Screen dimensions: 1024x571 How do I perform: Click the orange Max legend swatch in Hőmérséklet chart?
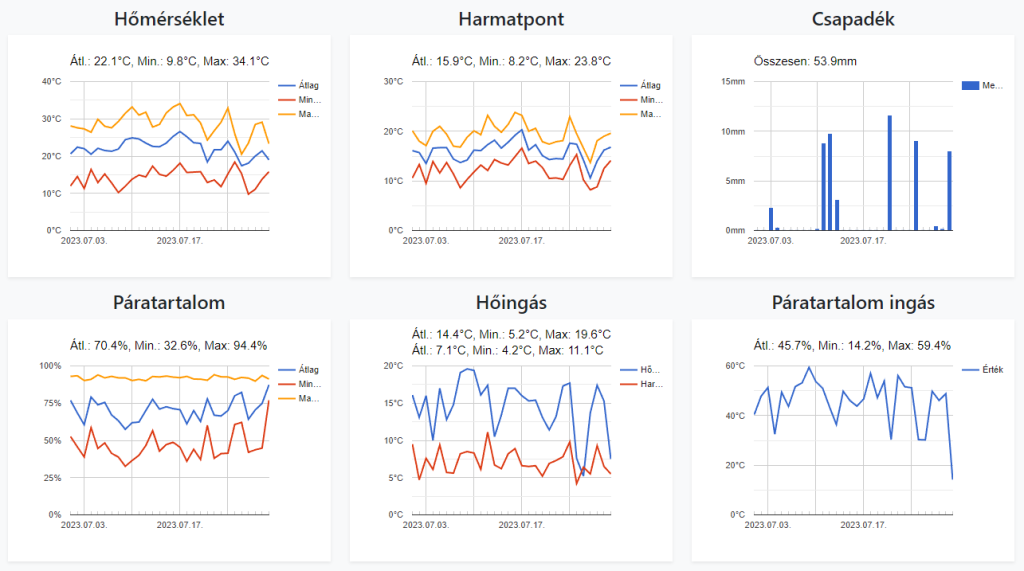(289, 115)
